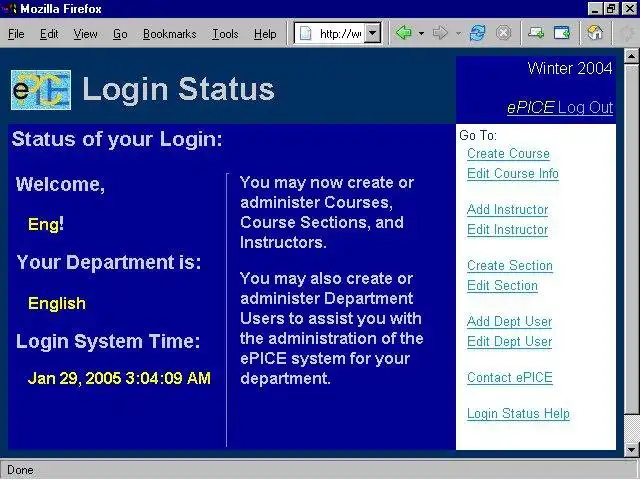Open the File menu
This screenshot has height=480, width=640.
(16, 34)
